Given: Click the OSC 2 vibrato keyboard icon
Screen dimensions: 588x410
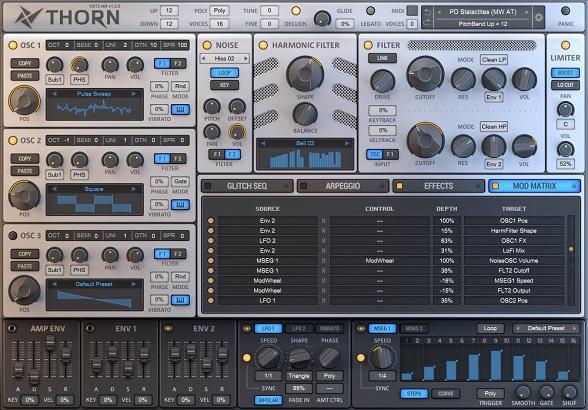Looking at the screenshot, I should [180, 205].
